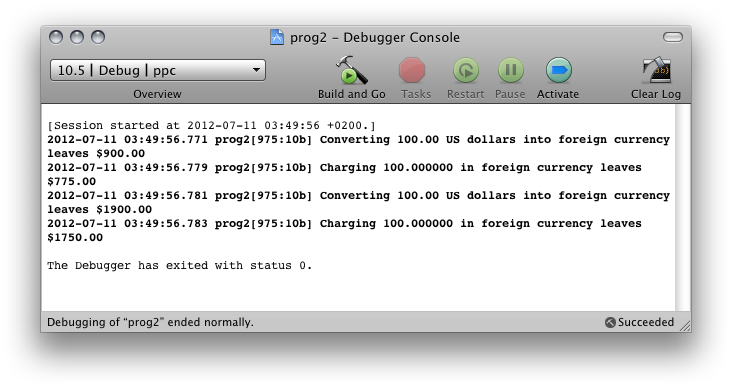Click the middle minimize window button
Viewport: 732px width, 388px height.
click(77, 37)
